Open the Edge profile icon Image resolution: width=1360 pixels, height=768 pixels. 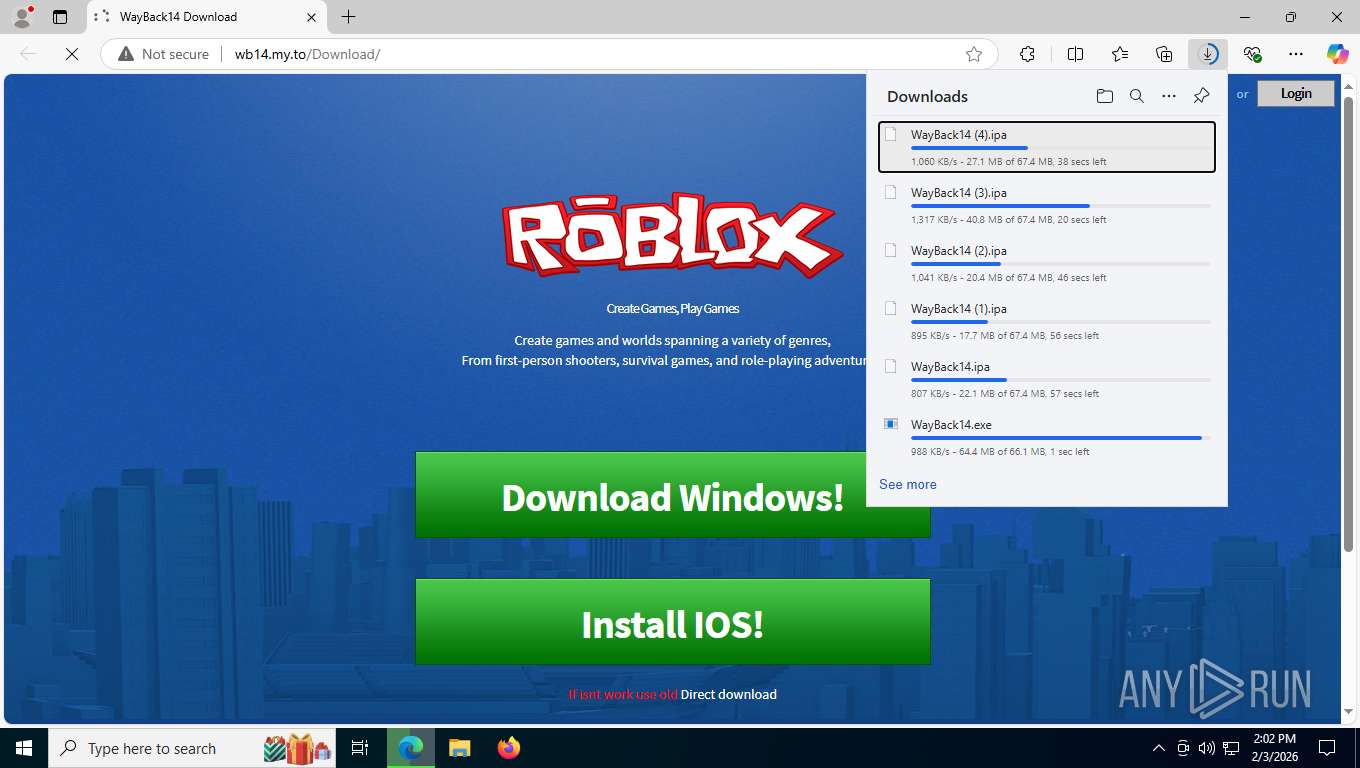22,17
